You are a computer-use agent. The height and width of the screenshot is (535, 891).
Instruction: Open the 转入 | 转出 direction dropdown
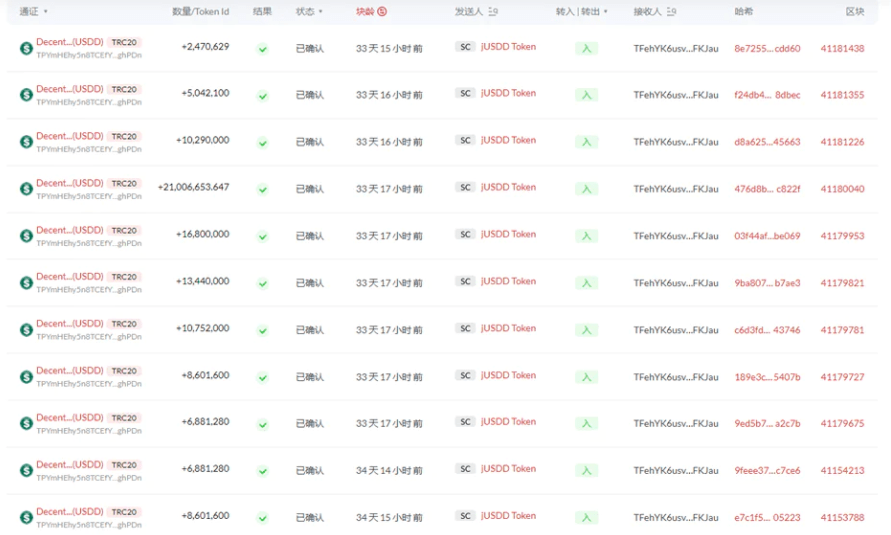[x=582, y=12]
